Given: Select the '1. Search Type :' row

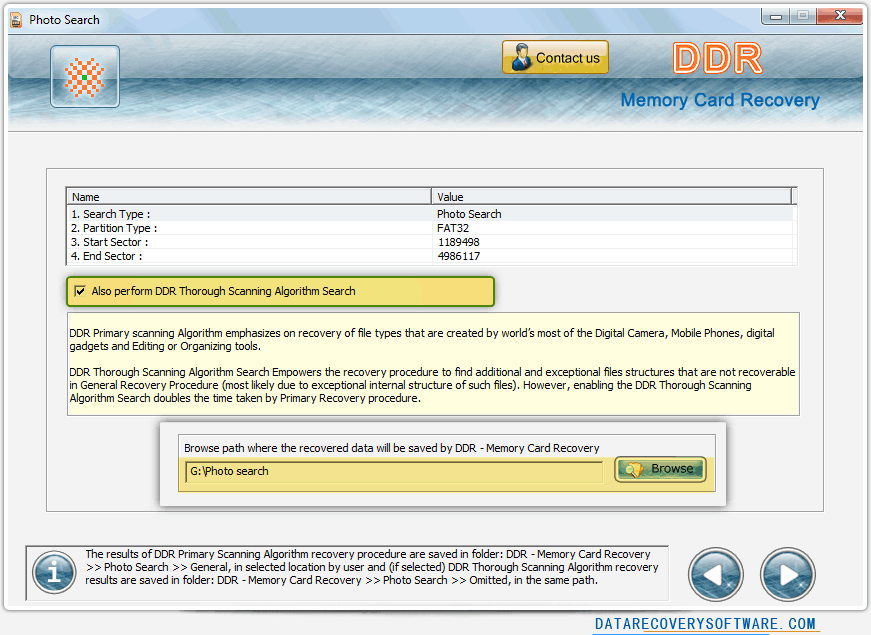Looking at the screenshot, I should click(x=431, y=214).
